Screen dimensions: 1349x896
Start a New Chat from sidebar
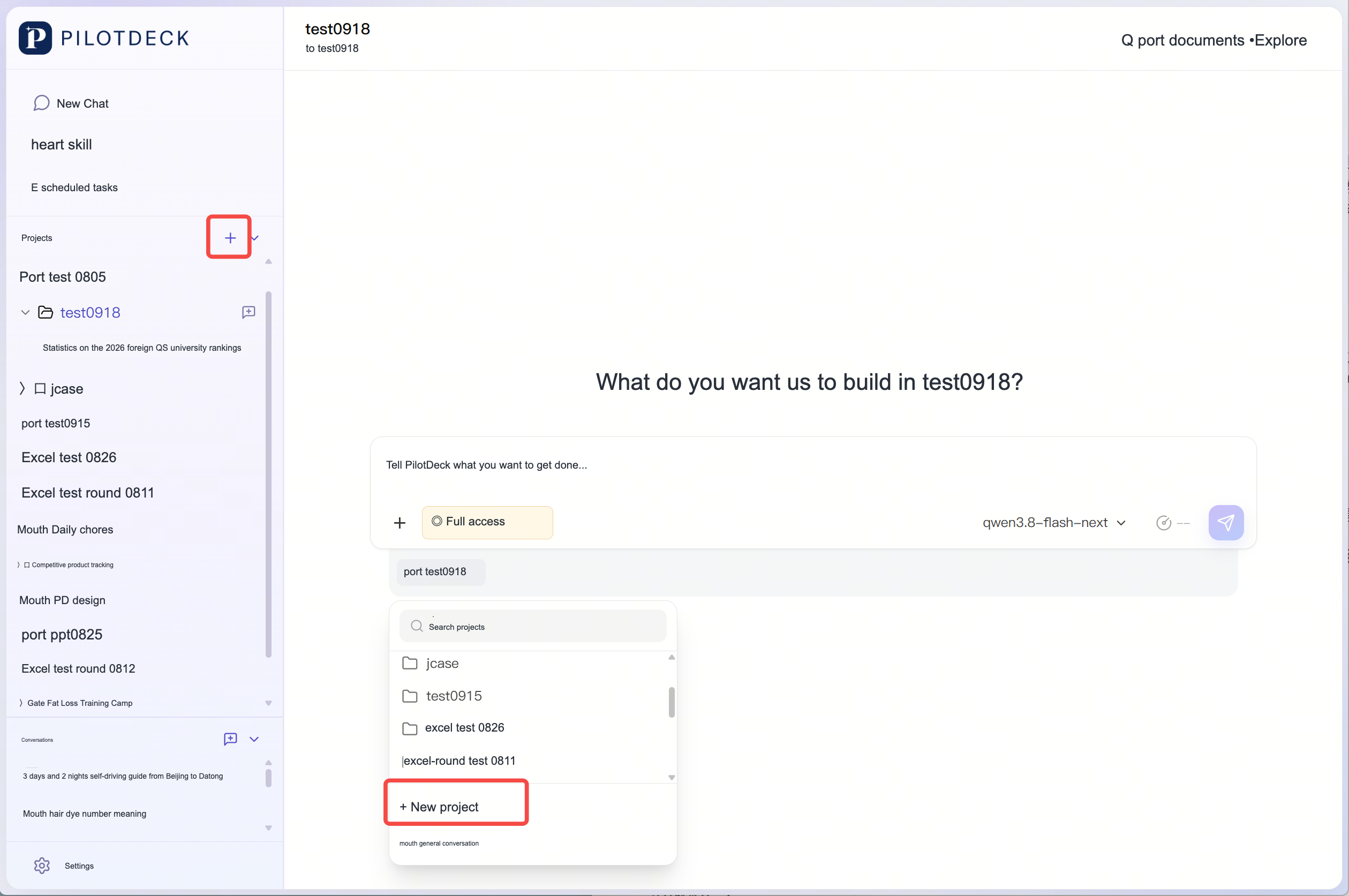point(71,103)
